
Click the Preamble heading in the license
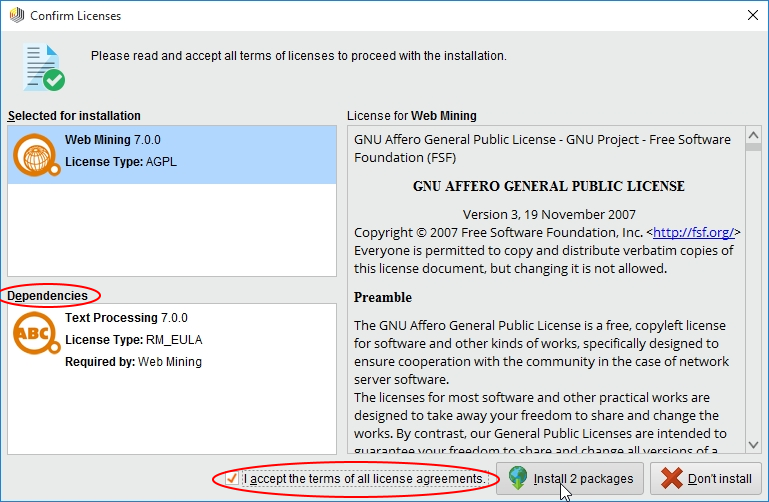[x=382, y=297]
